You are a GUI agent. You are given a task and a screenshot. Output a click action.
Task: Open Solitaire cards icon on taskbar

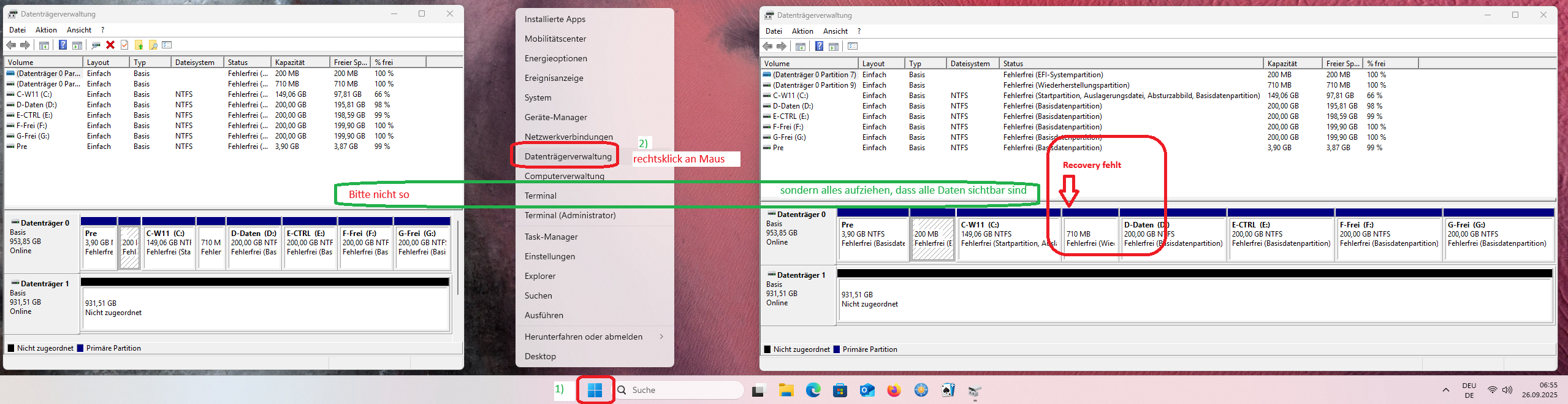click(x=948, y=390)
